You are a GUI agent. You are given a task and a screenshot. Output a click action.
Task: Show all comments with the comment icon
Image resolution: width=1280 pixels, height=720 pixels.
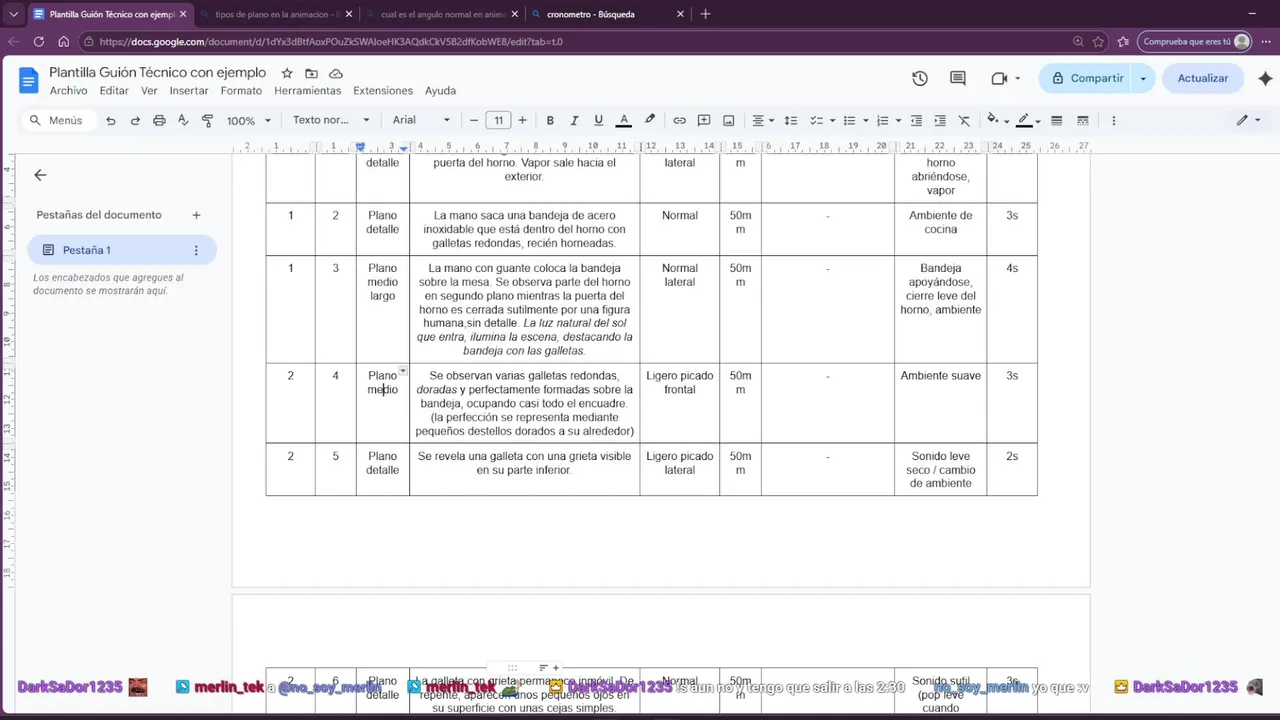[x=958, y=78]
